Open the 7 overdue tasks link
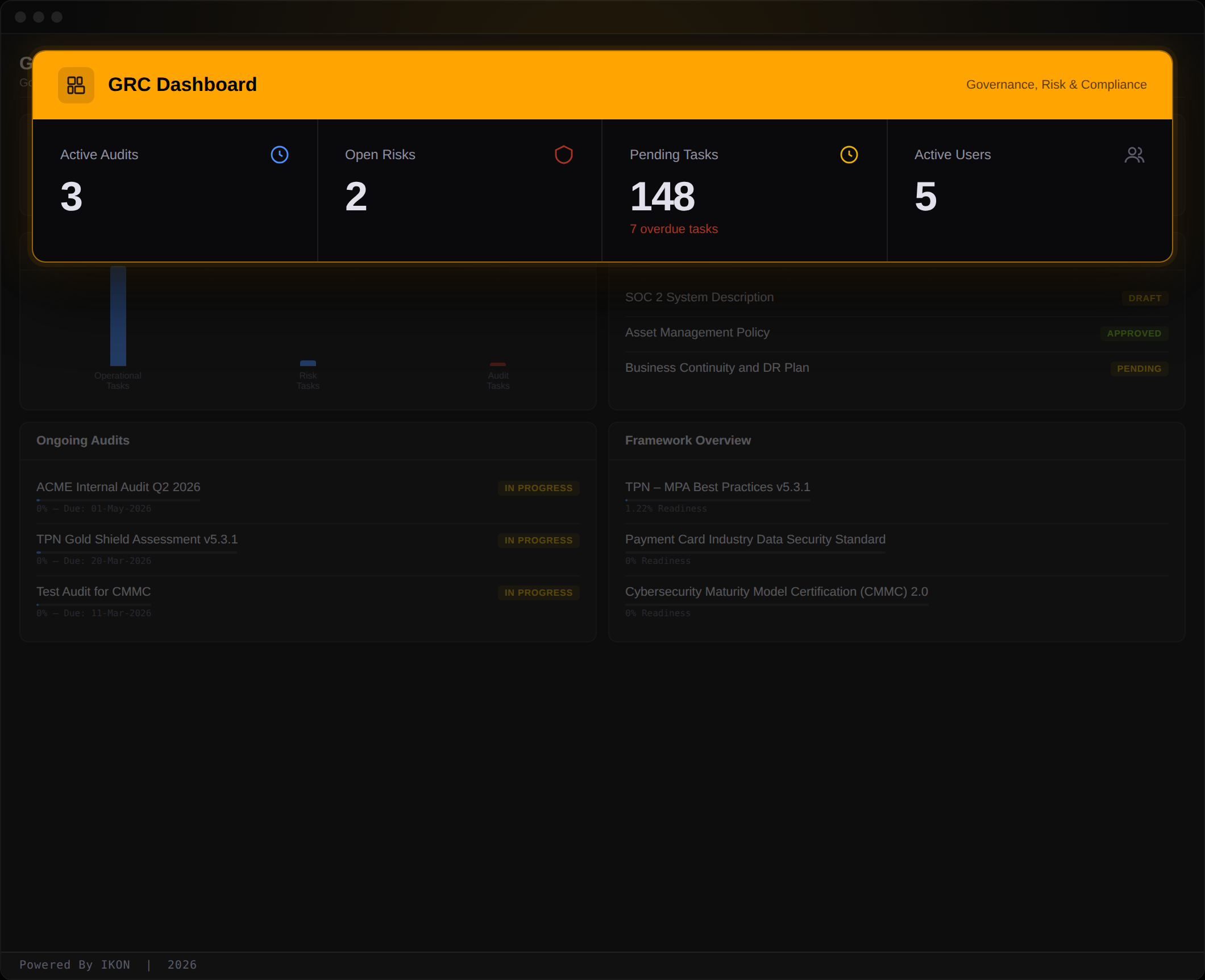 point(674,229)
